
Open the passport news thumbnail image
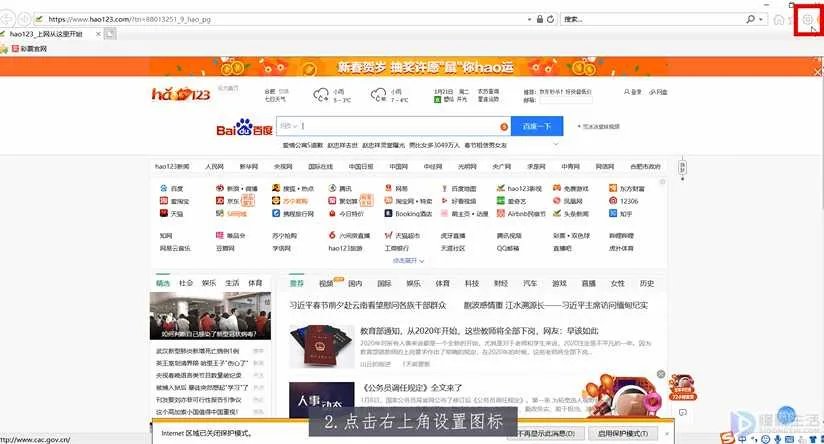(322, 346)
